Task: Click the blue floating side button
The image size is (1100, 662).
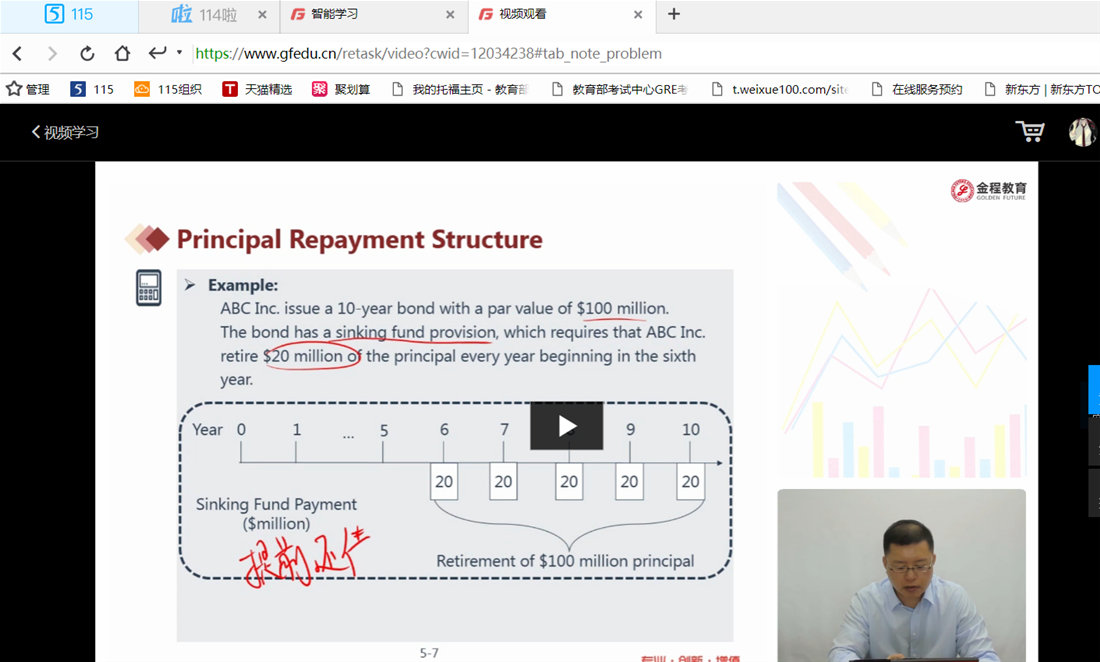Action: click(x=1094, y=389)
